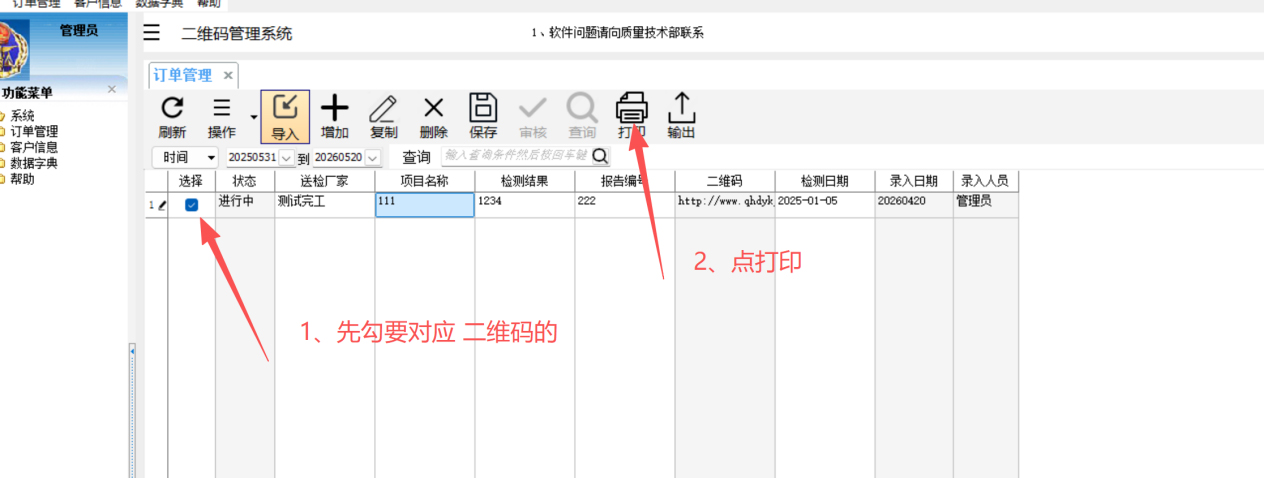Close the 订单管理 tab
Viewport: 1264px width, 478px height.
(228, 75)
